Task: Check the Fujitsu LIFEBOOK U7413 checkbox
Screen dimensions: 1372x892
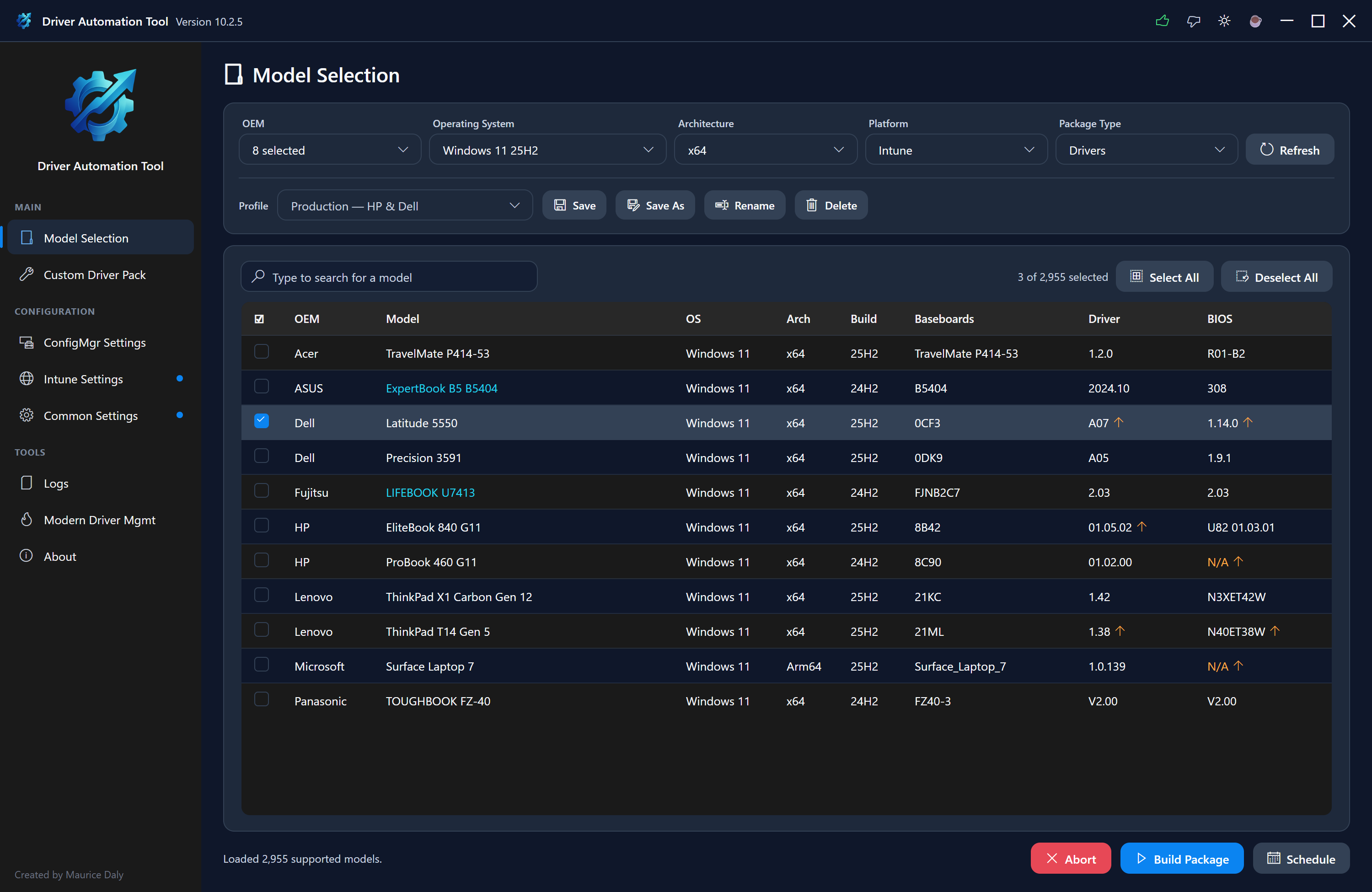Action: pos(262,491)
